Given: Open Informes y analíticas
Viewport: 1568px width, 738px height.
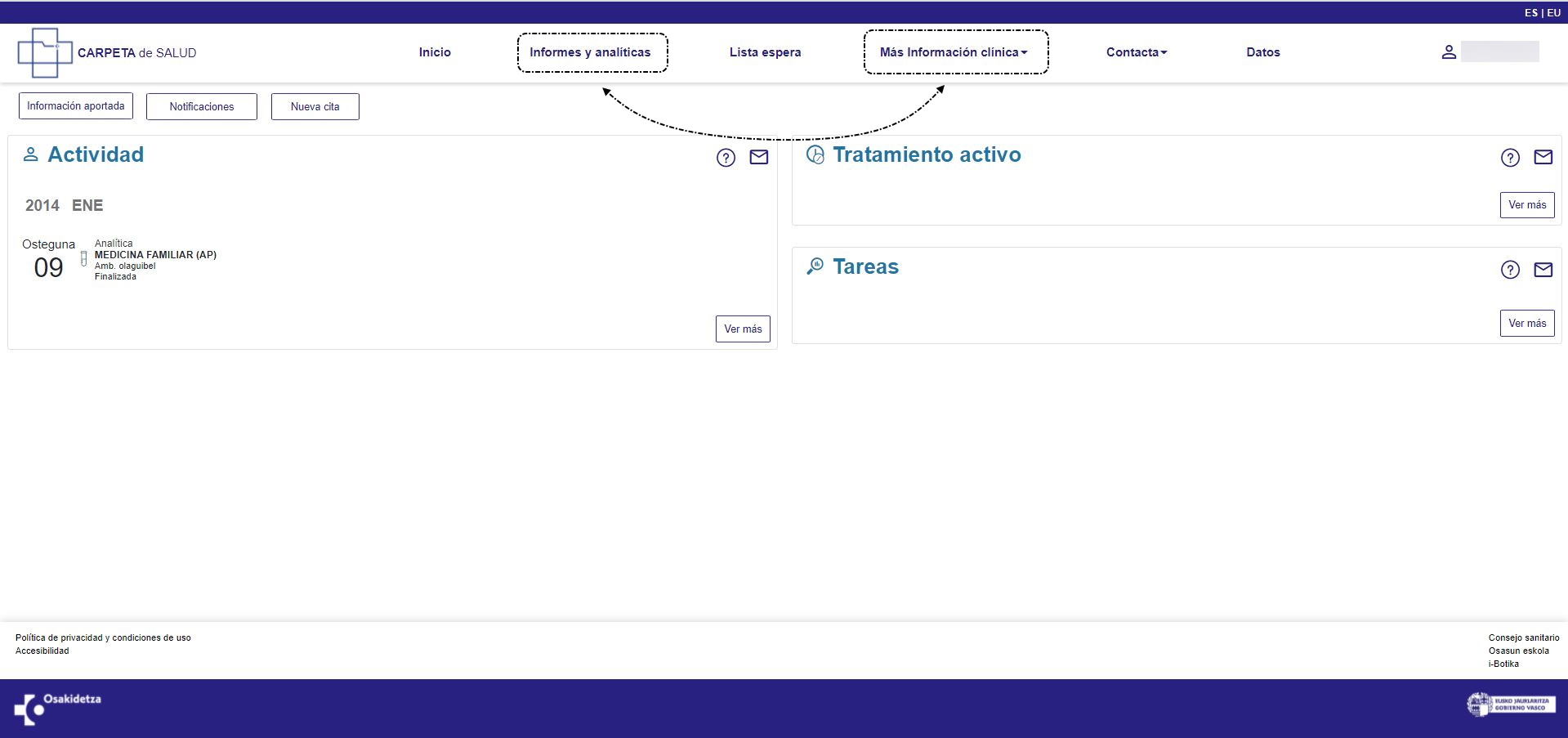Looking at the screenshot, I should pos(590,52).
